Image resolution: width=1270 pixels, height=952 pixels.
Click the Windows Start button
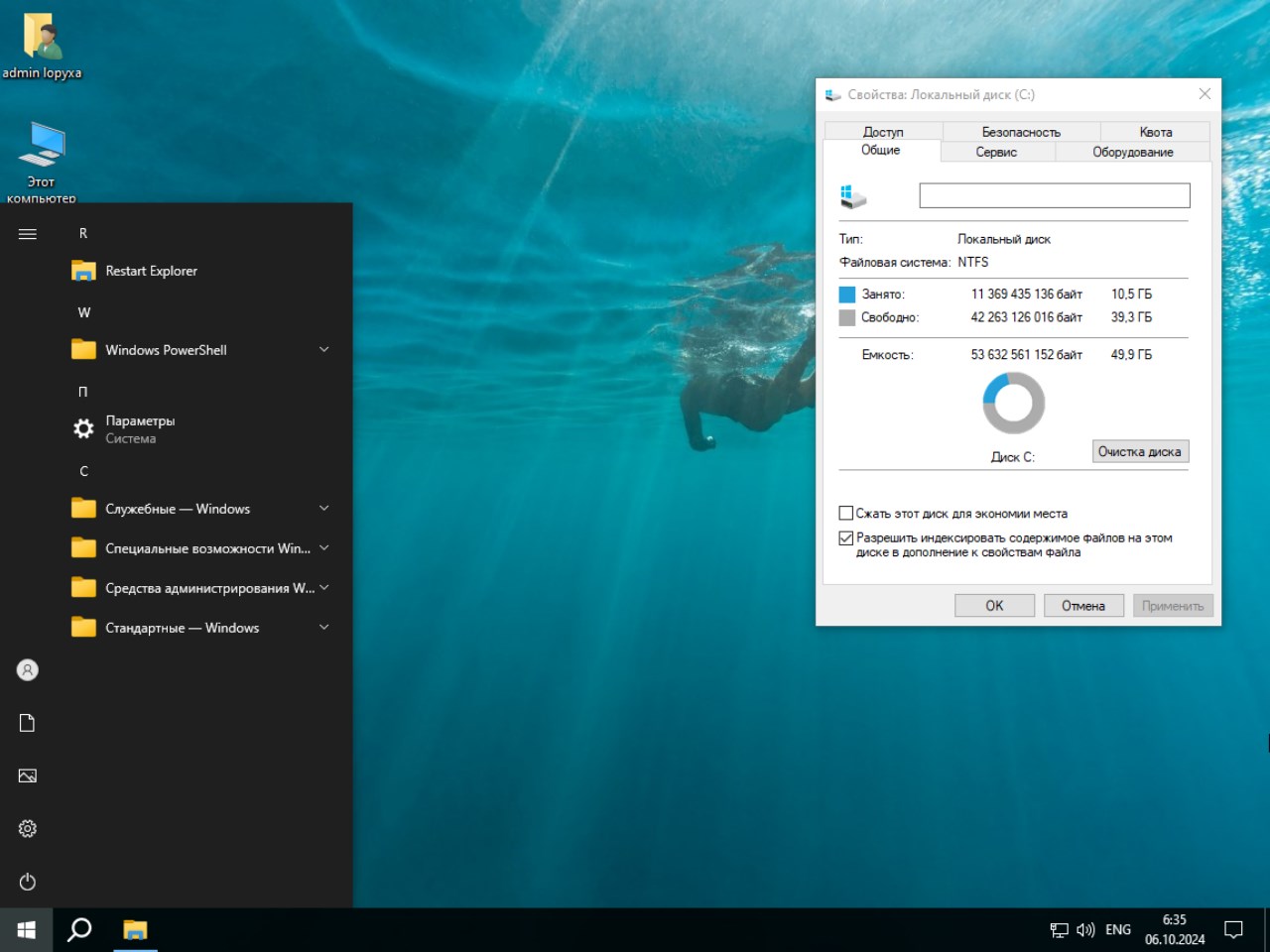(x=27, y=929)
